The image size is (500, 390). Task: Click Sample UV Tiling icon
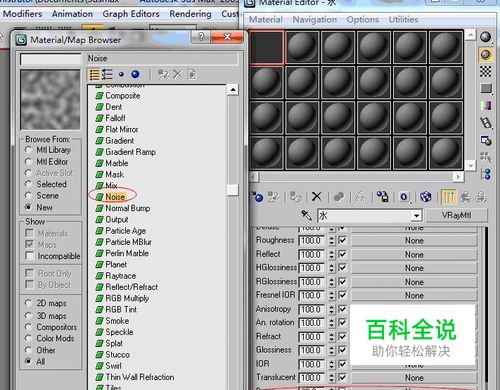point(486,89)
